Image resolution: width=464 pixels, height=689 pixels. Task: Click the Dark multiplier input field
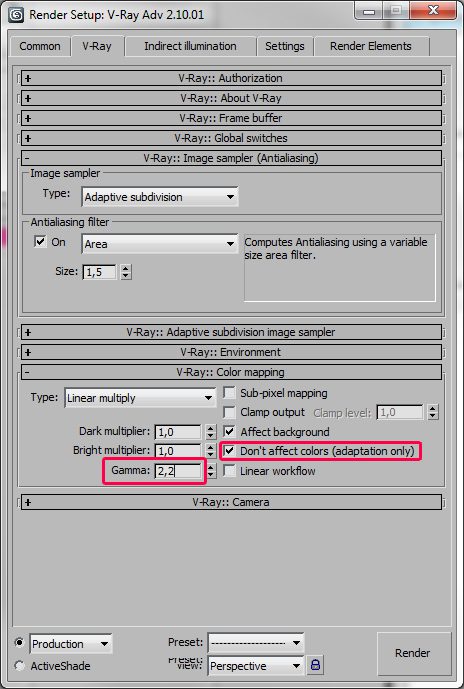[x=178, y=432]
